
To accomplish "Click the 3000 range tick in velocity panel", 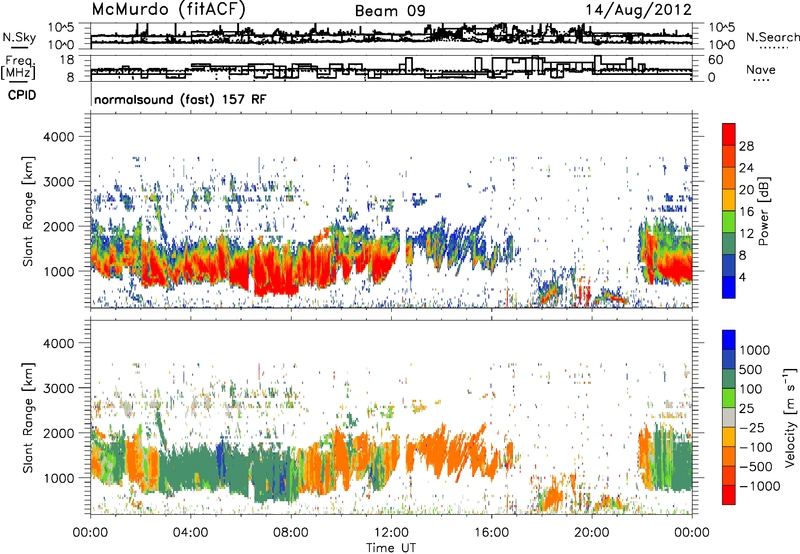I will [x=59, y=388].
